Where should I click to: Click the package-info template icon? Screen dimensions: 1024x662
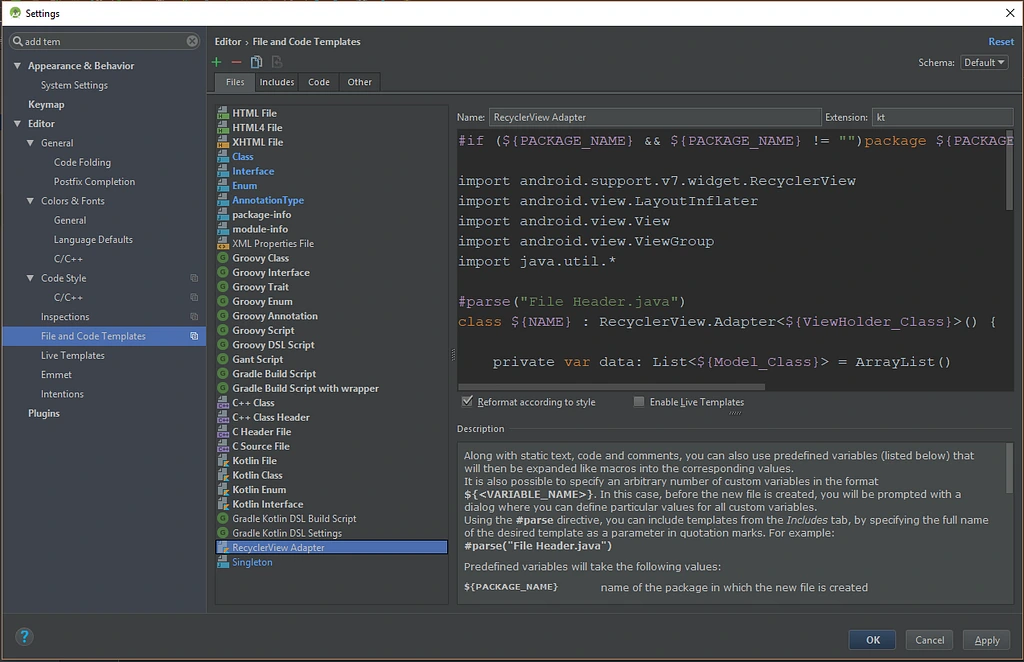[x=223, y=214]
